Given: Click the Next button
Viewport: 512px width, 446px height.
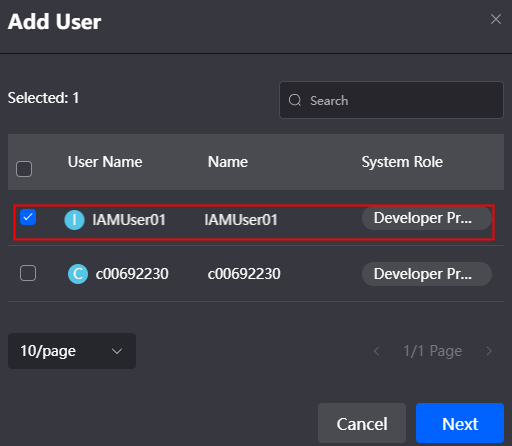Looking at the screenshot, I should coord(460,423).
